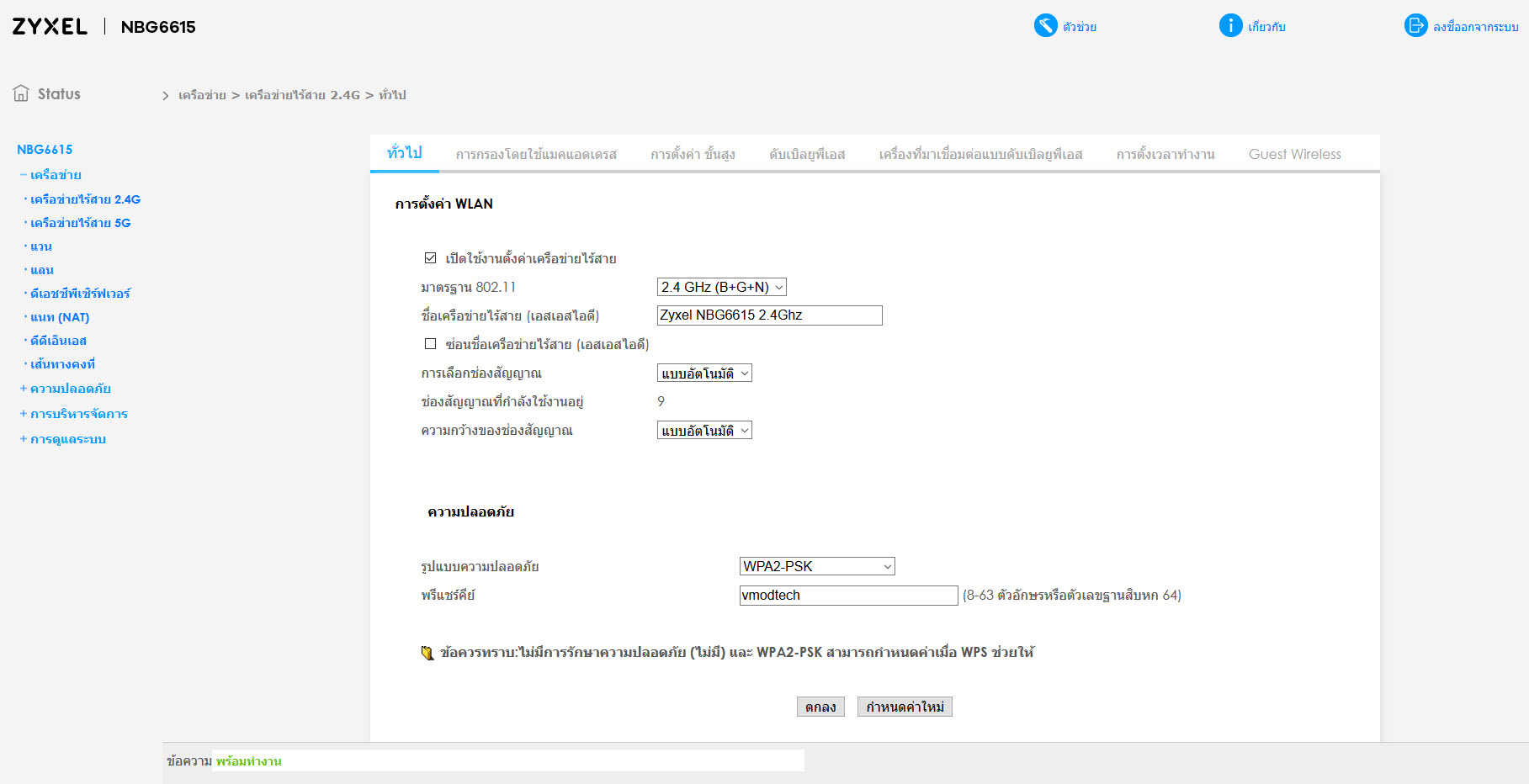Screen dimensions: 1529x784
Task: Open the WPS connected devices tab
Action: coord(980,155)
